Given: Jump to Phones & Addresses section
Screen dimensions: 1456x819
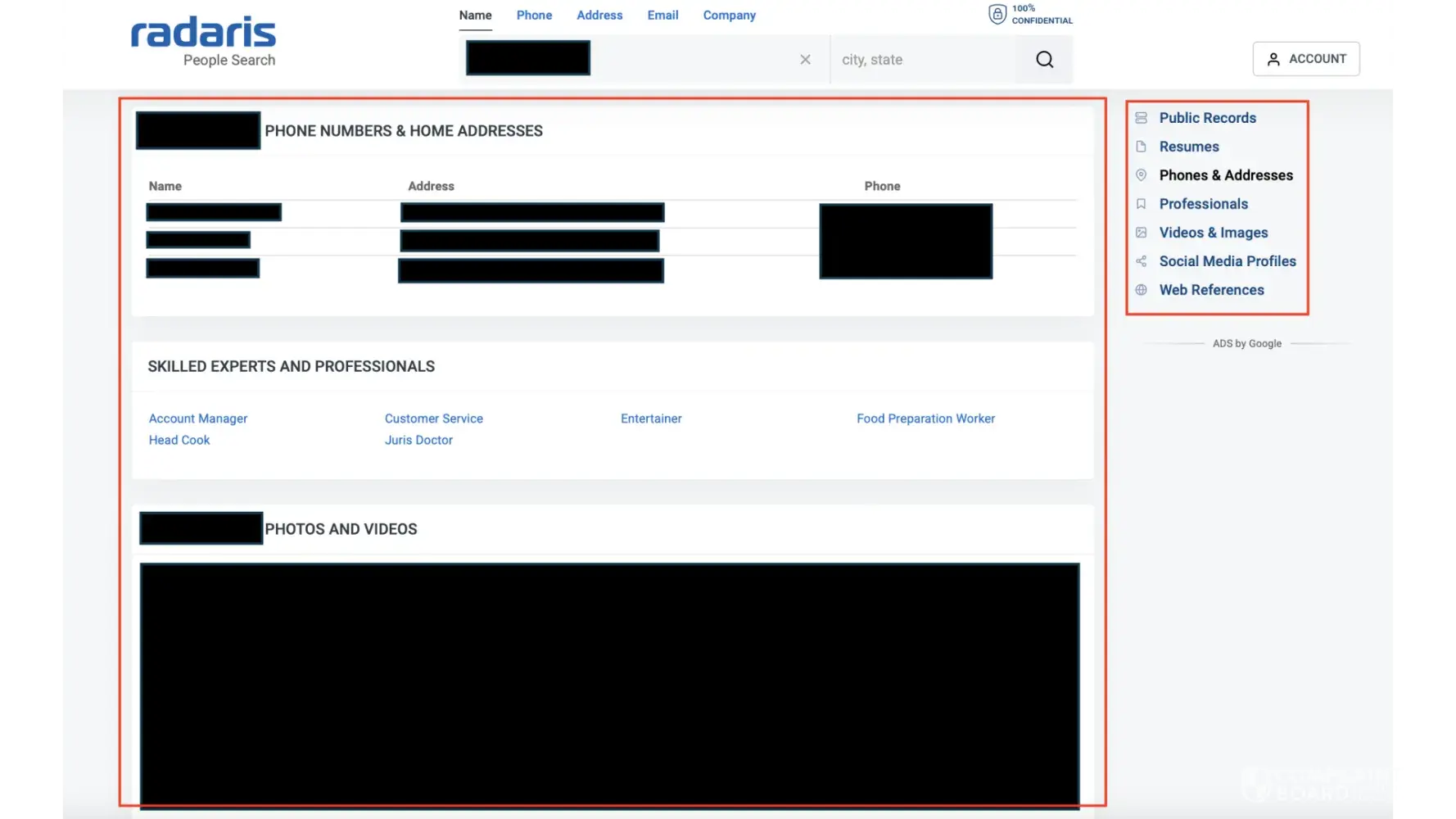Looking at the screenshot, I should (x=1226, y=175).
